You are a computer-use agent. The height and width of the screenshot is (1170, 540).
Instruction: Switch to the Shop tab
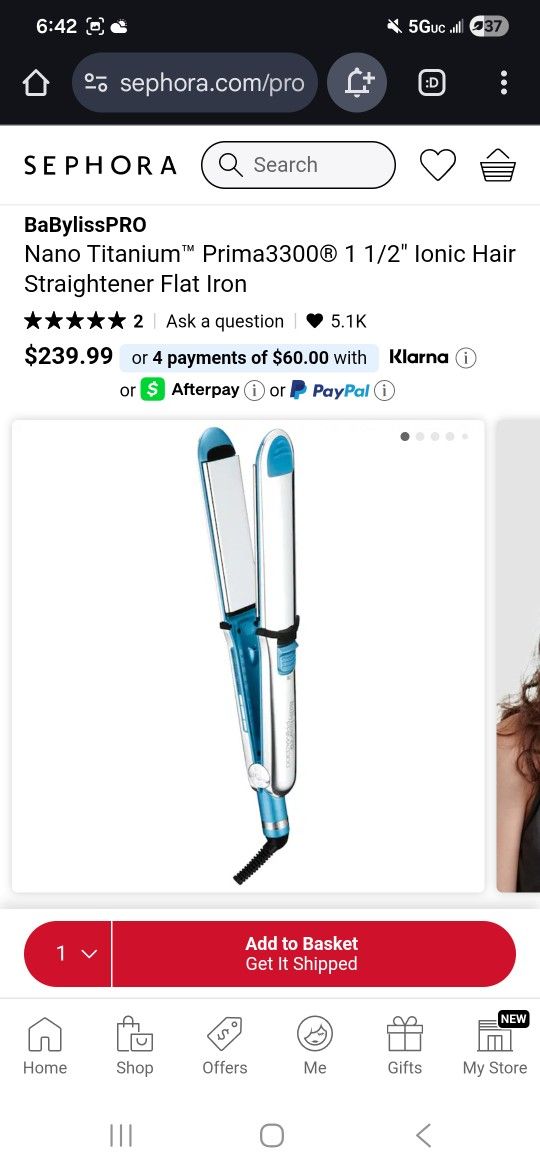click(x=135, y=1046)
